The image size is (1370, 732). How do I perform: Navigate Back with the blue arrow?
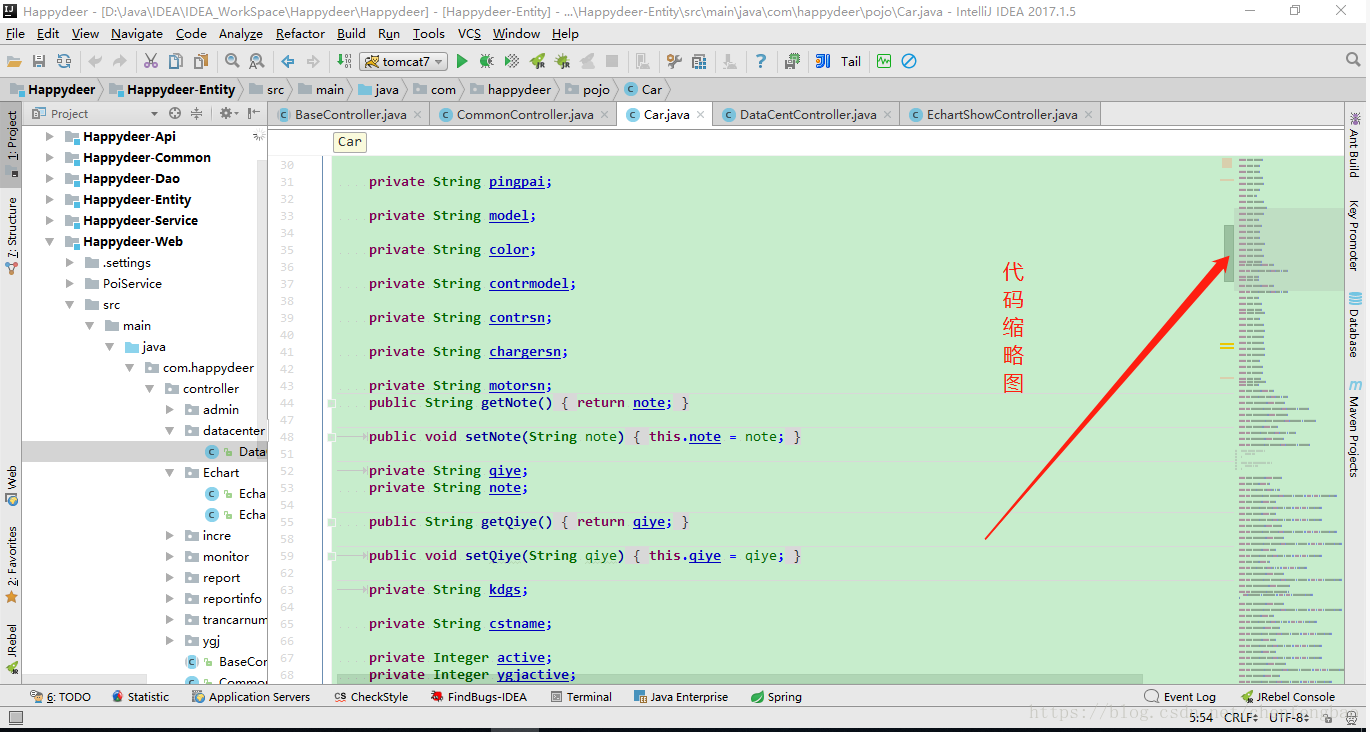[x=288, y=61]
